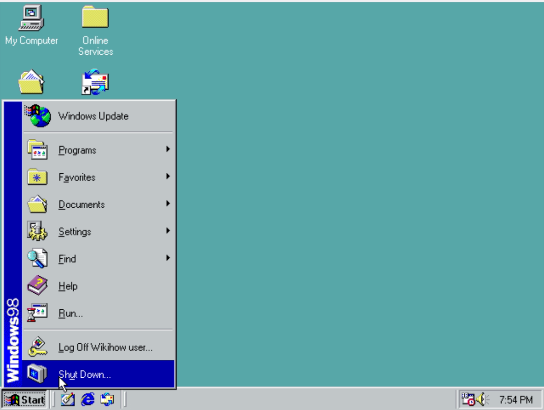The width and height of the screenshot is (544, 410).
Task: Select Shut Down... in Start menu
Action: click(x=99, y=374)
